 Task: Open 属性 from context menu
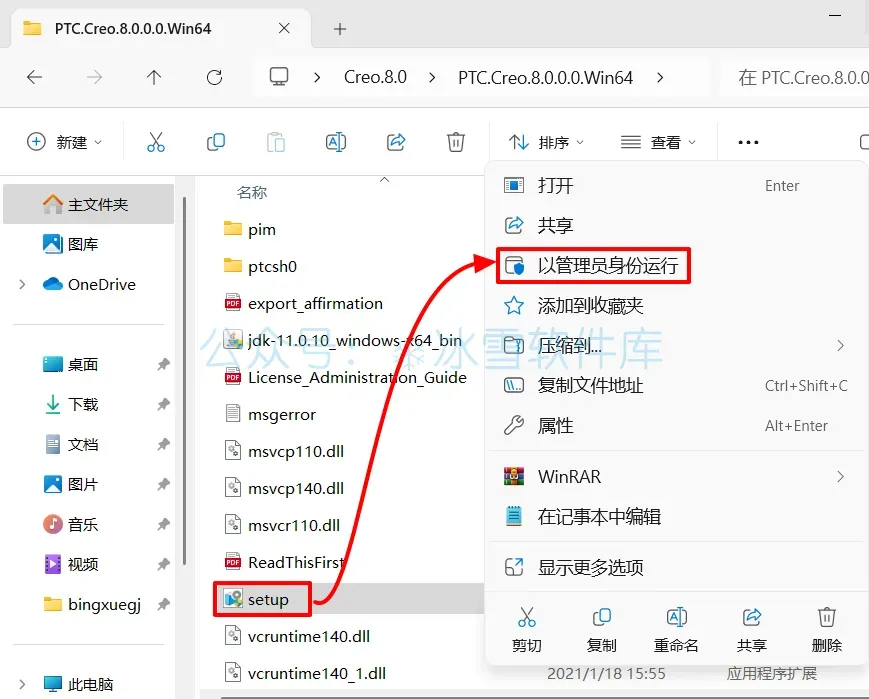676,425
